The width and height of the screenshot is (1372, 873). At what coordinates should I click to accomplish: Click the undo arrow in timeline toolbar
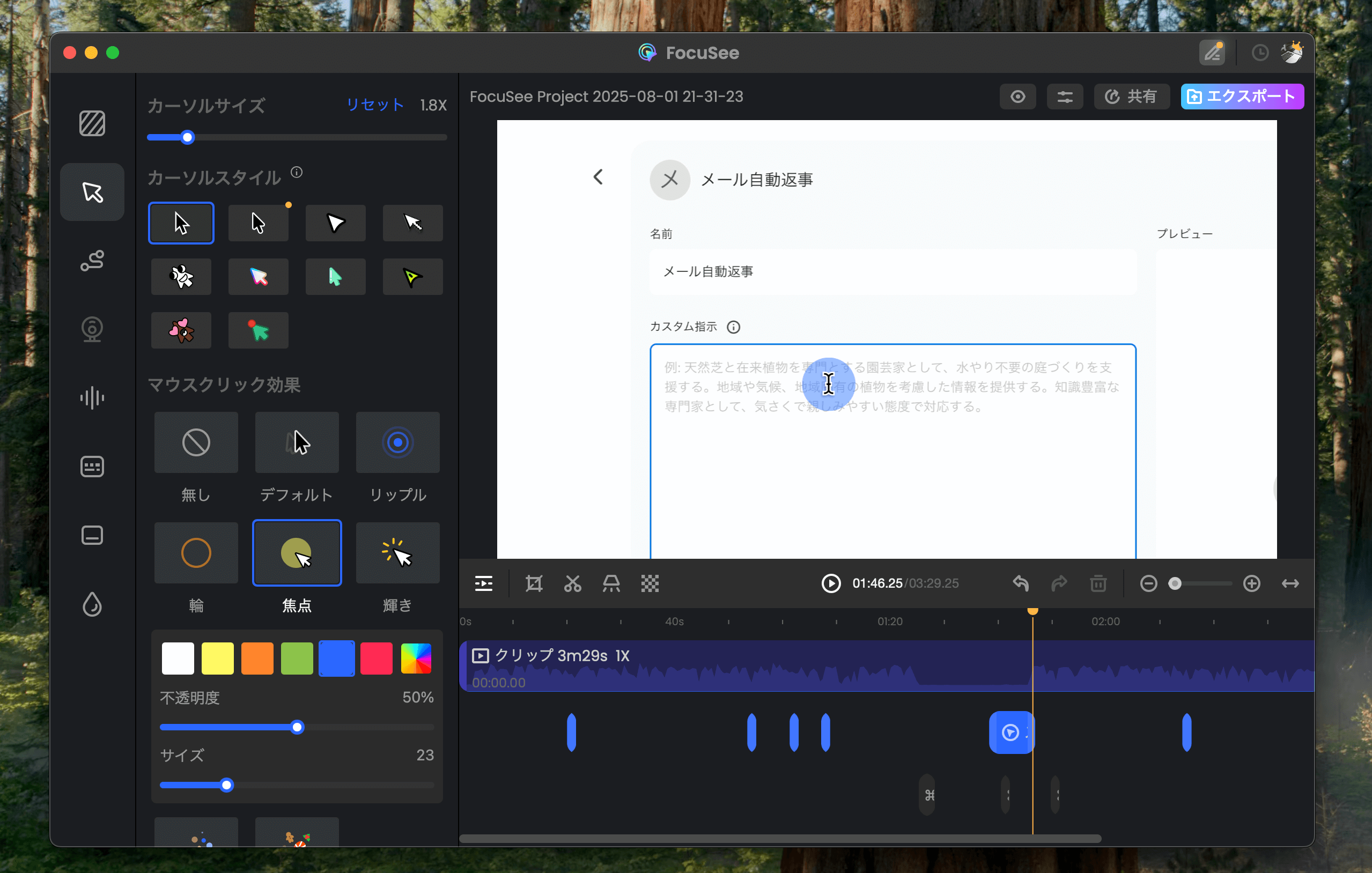tap(1021, 583)
